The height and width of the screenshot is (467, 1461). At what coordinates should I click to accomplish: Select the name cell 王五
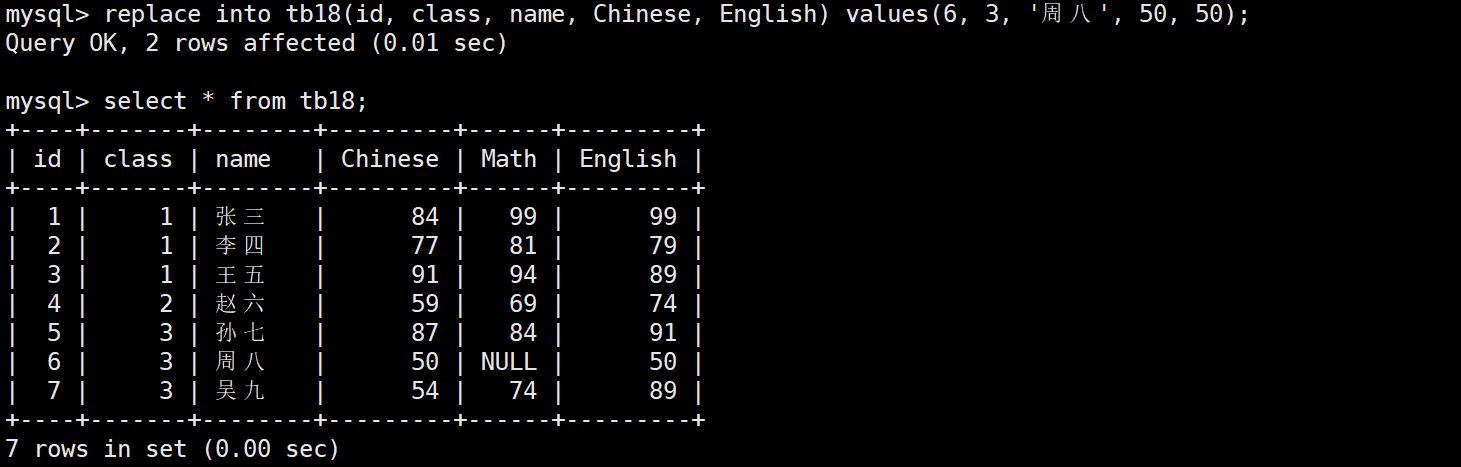click(241, 275)
